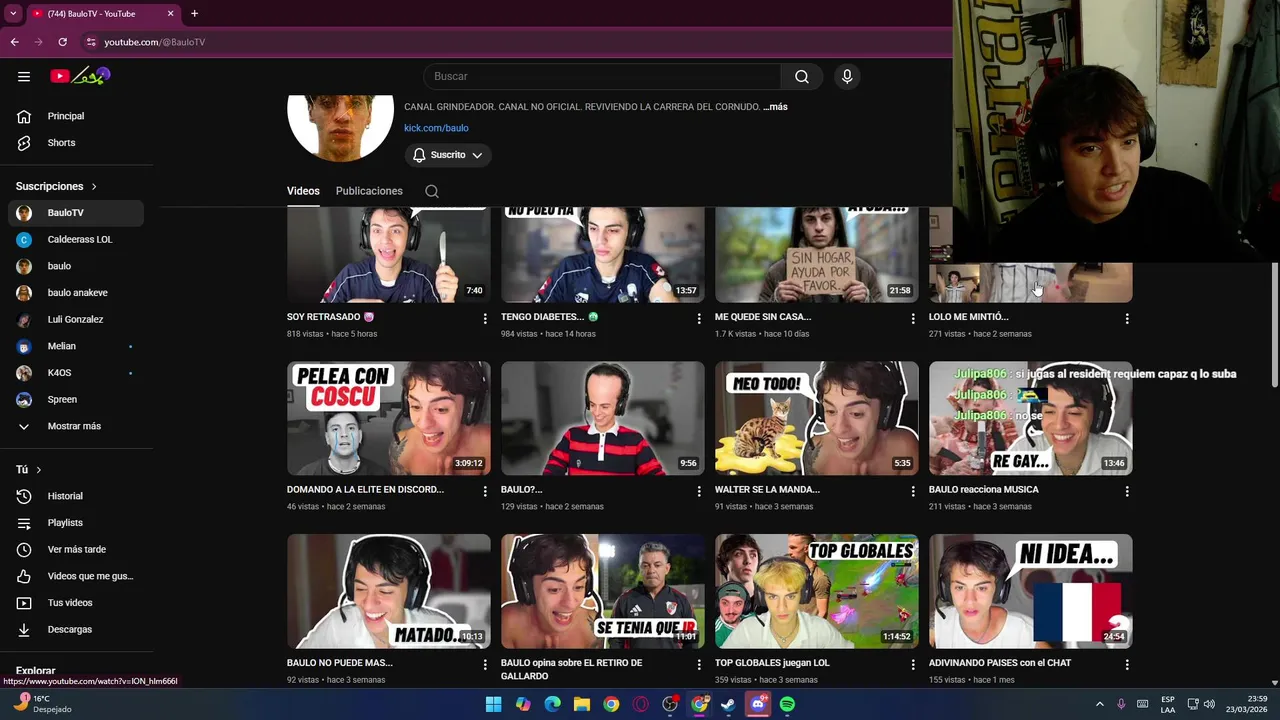
Task: Switch to the Videos tab
Action: coord(303,191)
